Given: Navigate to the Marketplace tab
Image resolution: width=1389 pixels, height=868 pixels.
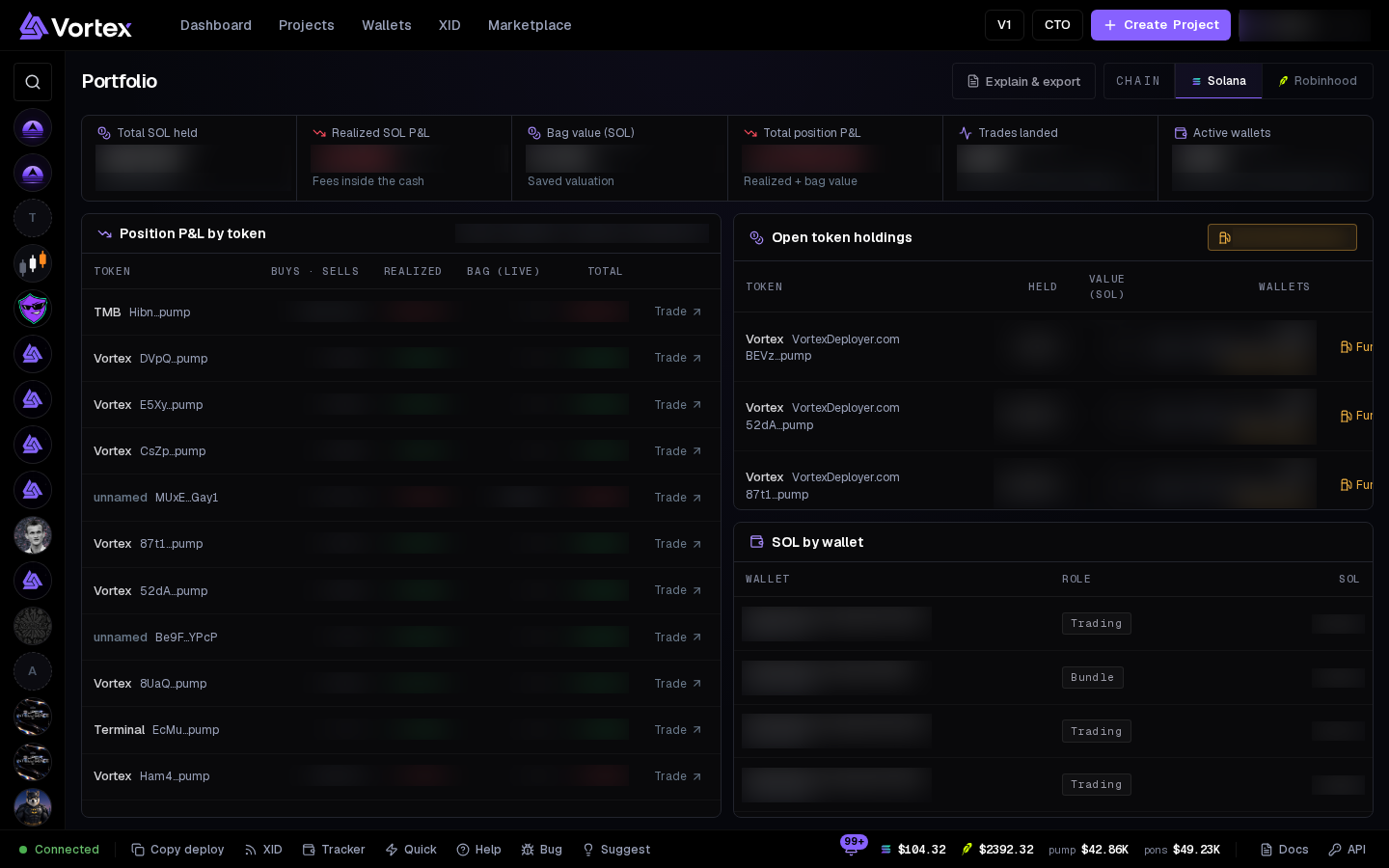Looking at the screenshot, I should 530,25.
